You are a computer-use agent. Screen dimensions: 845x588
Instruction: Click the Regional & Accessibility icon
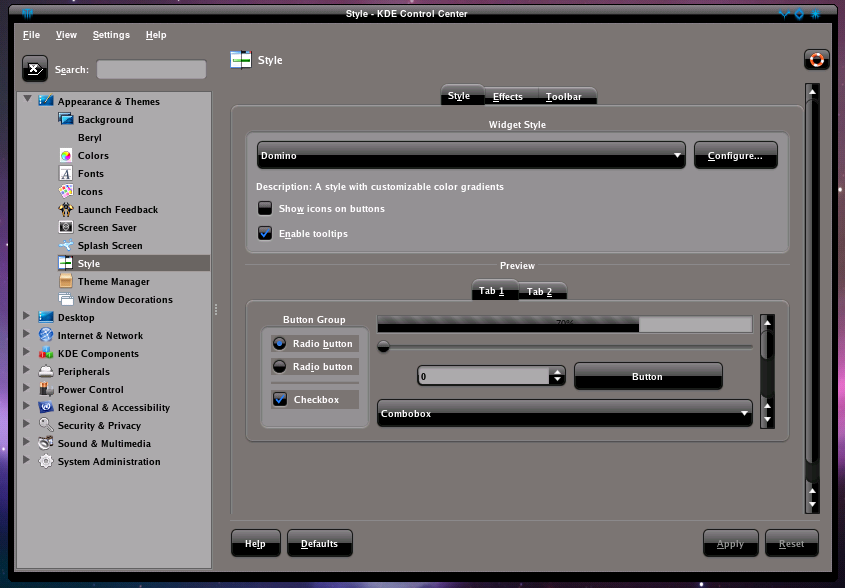point(46,407)
